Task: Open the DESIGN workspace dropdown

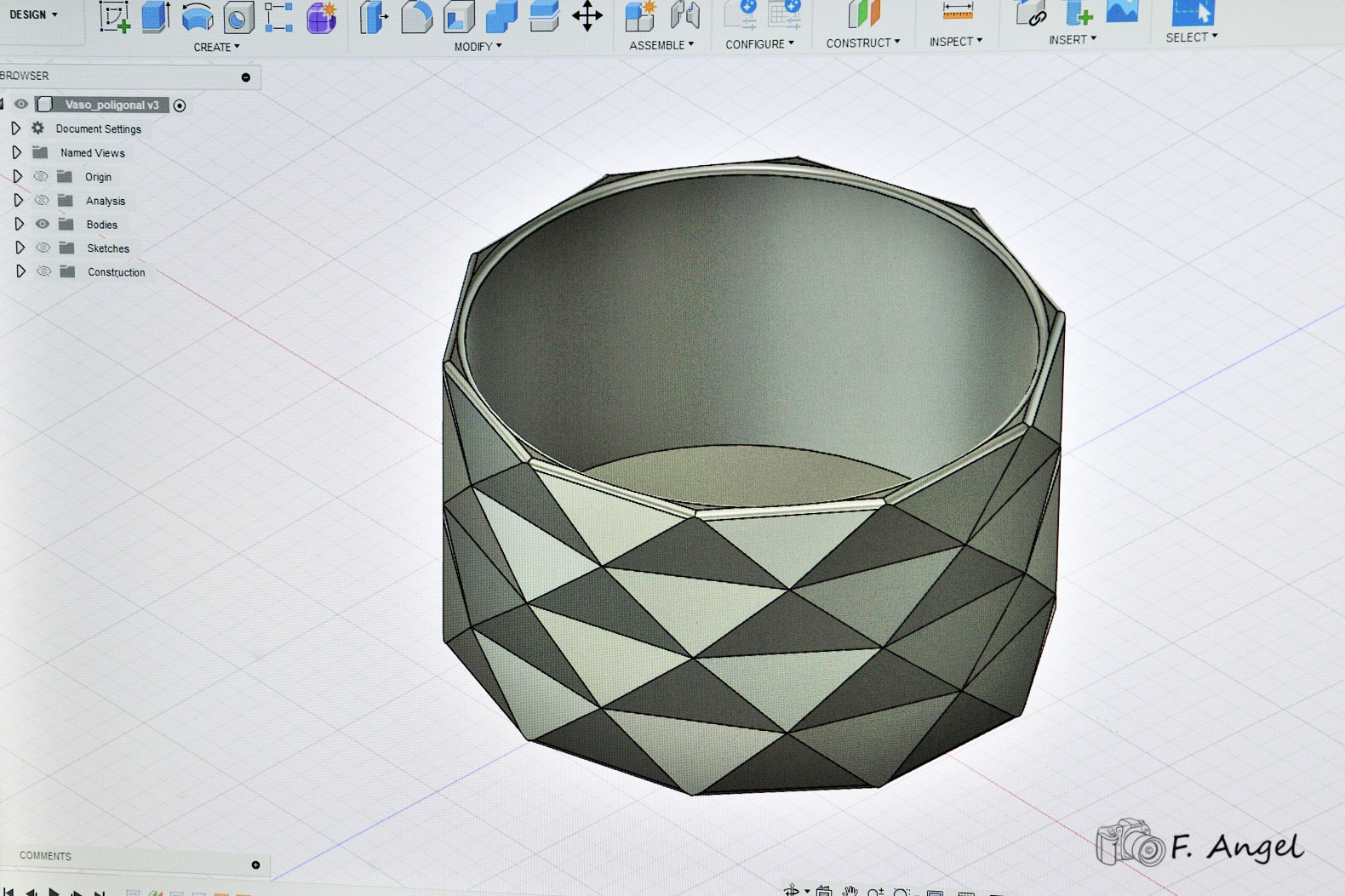Action: pos(34,14)
